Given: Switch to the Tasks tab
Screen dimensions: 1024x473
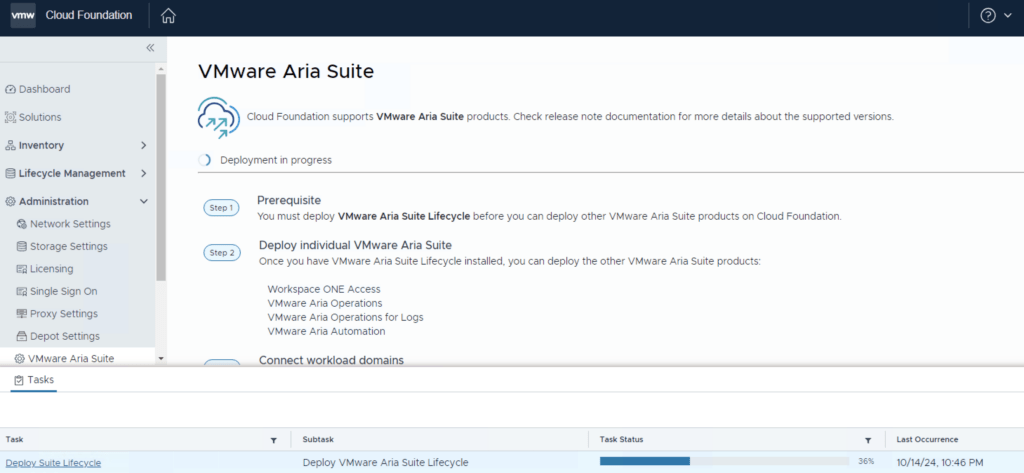Looking at the screenshot, I should click(34, 380).
